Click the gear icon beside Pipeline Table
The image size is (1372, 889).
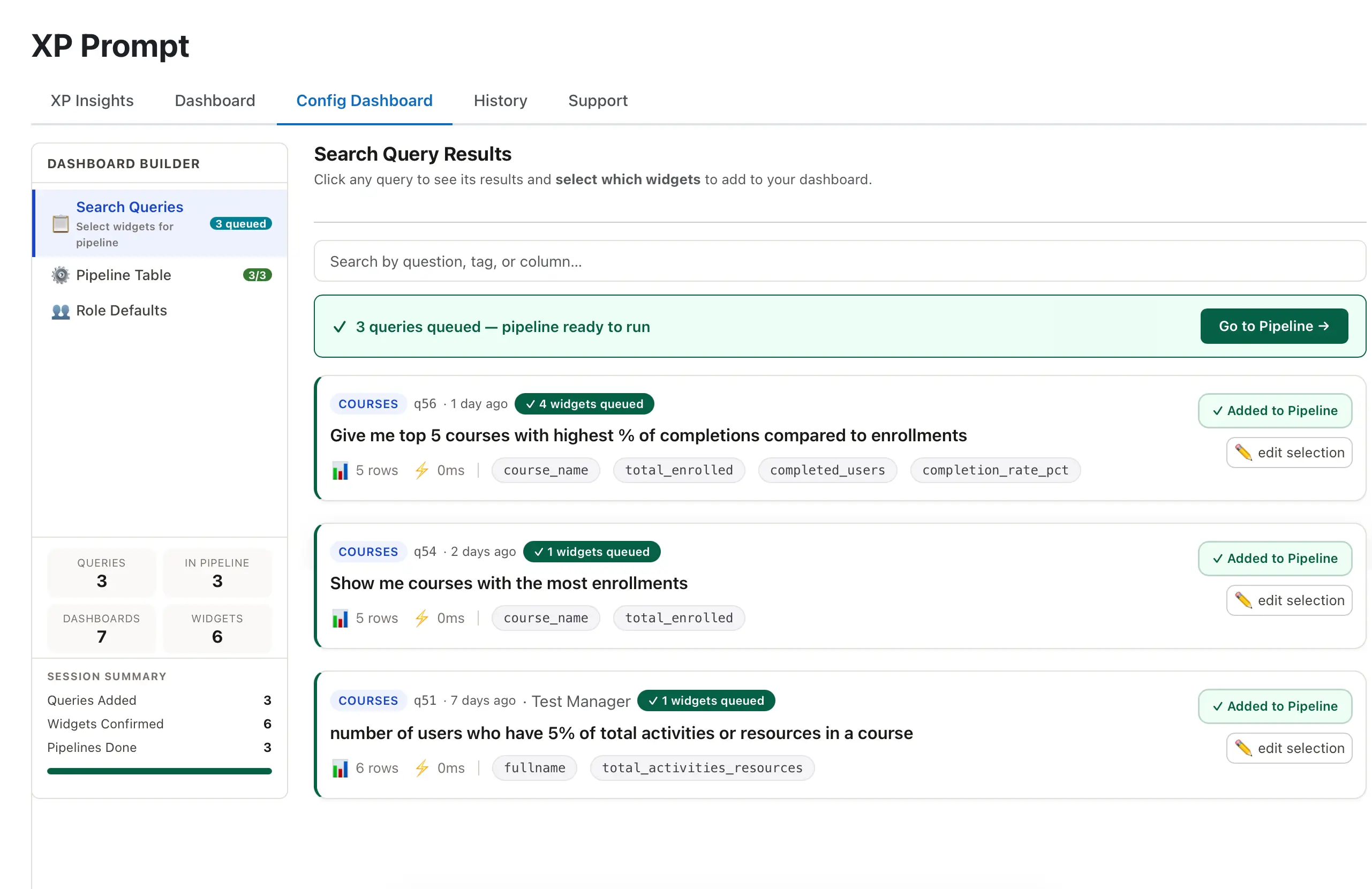coord(61,275)
